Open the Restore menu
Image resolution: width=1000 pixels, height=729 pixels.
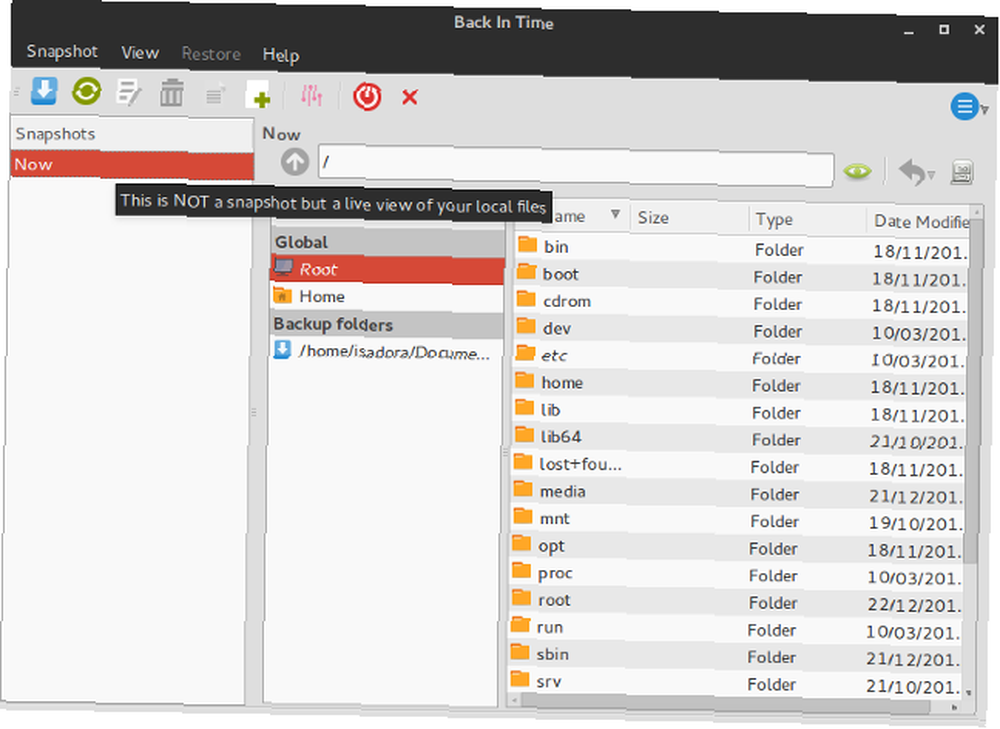coord(211,54)
